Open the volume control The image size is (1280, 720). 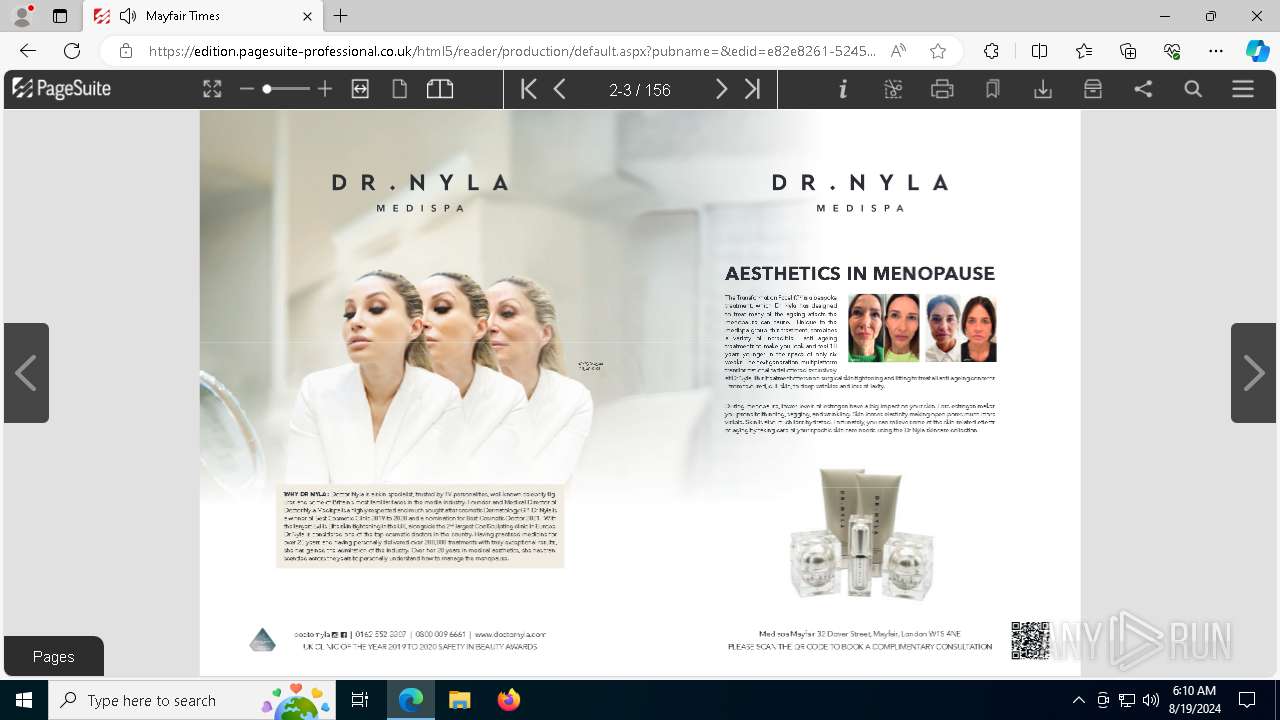1151,700
